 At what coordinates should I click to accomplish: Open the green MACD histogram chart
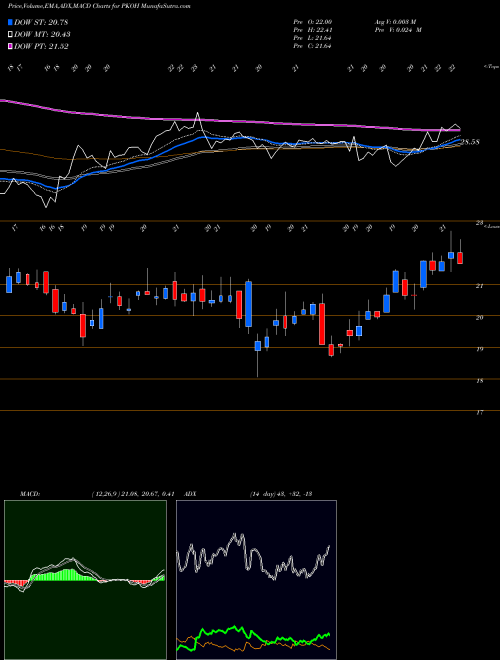coord(85,580)
